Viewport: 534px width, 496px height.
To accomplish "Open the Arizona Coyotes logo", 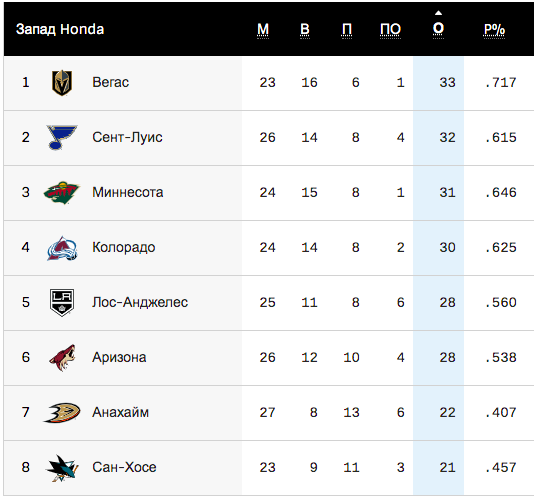I will (62, 358).
